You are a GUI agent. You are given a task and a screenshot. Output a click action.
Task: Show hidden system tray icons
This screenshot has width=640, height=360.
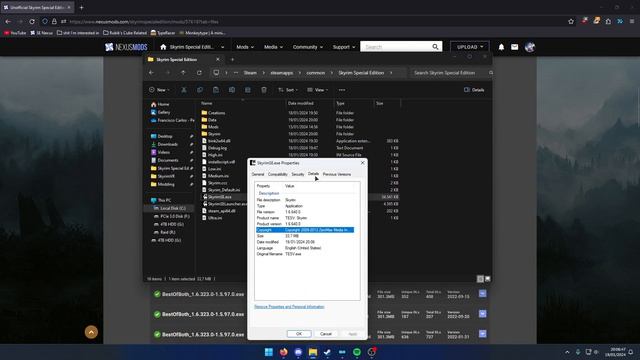point(567,352)
